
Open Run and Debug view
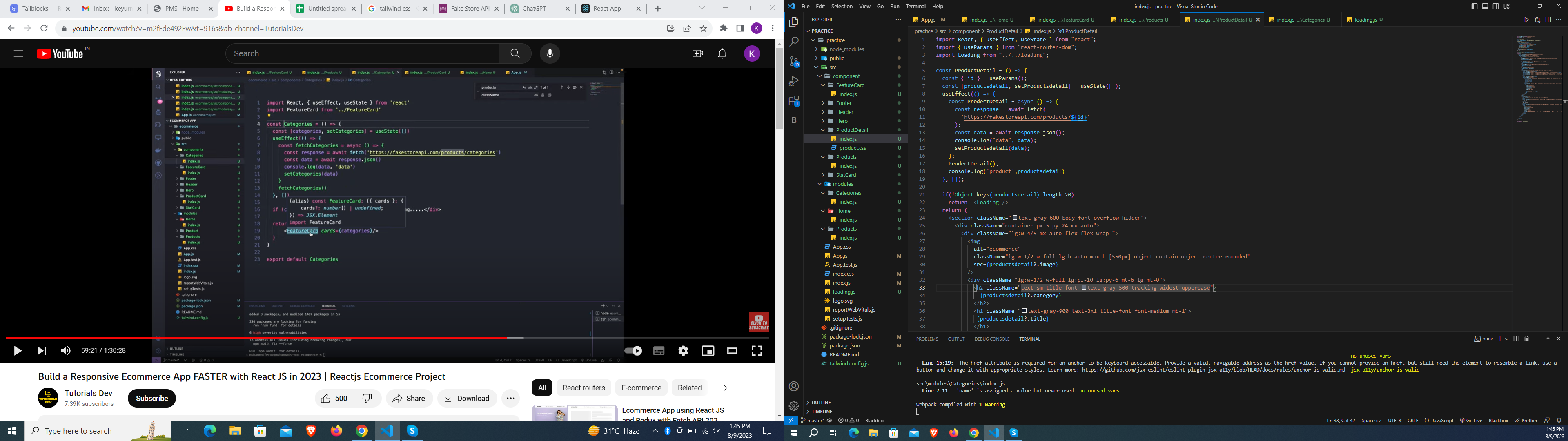coord(794,81)
